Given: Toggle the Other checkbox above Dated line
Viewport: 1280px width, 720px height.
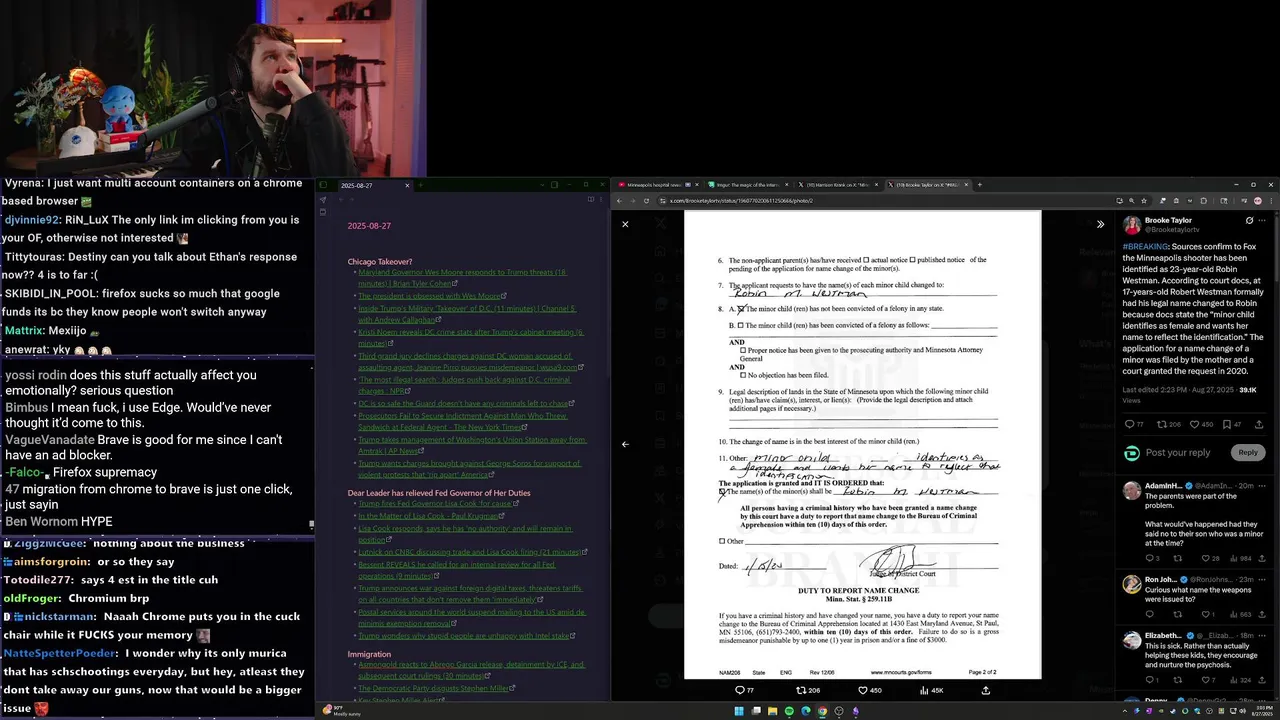Looking at the screenshot, I should [x=722, y=541].
